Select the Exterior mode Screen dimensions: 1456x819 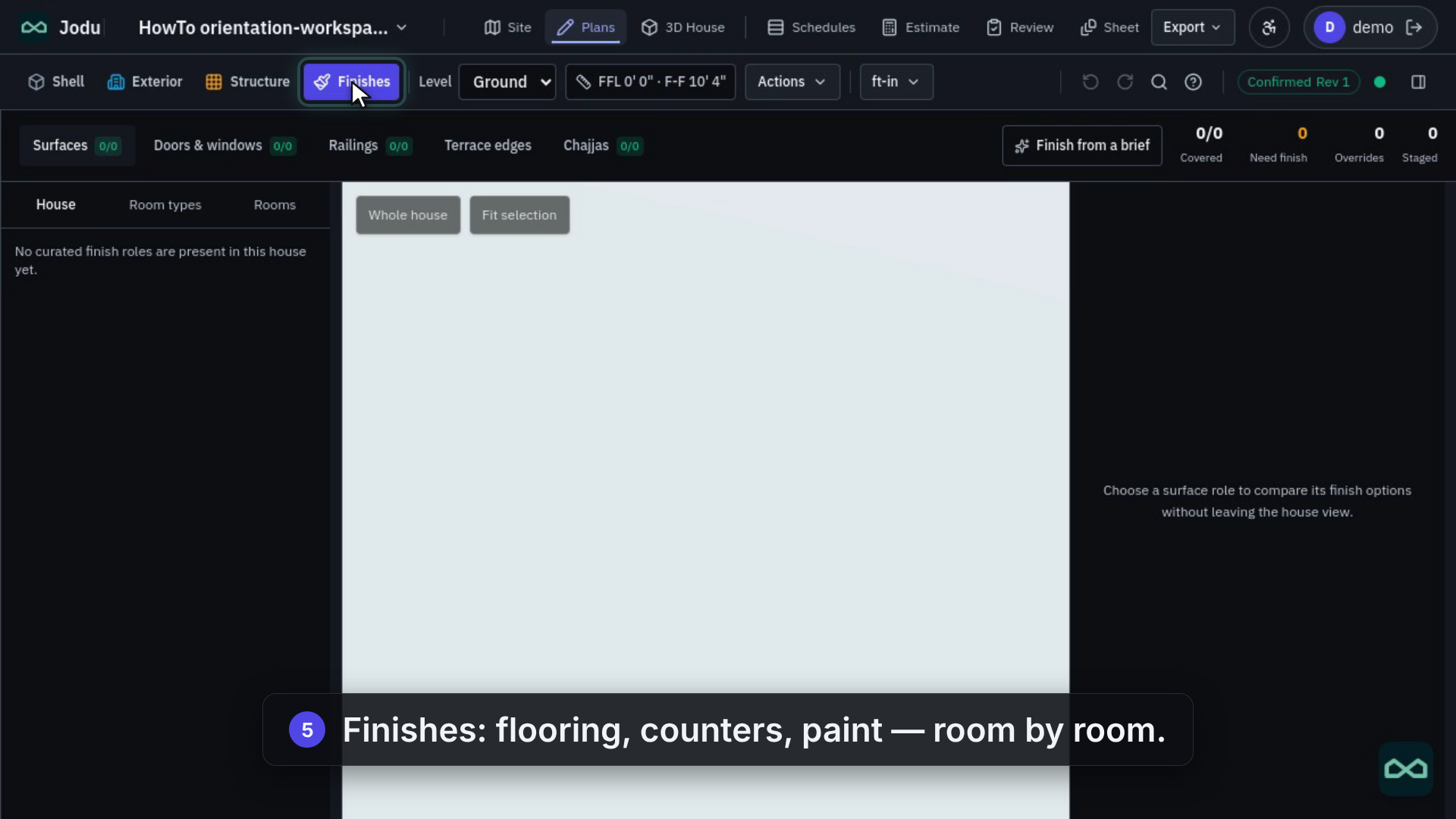(145, 82)
